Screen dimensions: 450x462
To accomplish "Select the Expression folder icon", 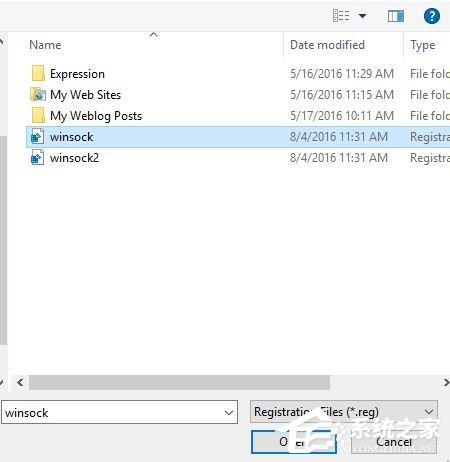I will pos(38,73).
